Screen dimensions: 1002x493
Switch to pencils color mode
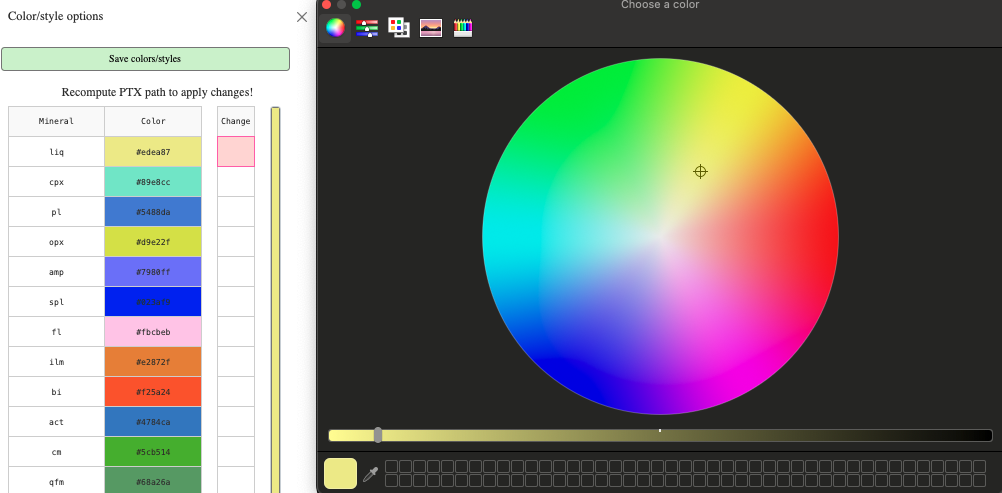pos(463,28)
